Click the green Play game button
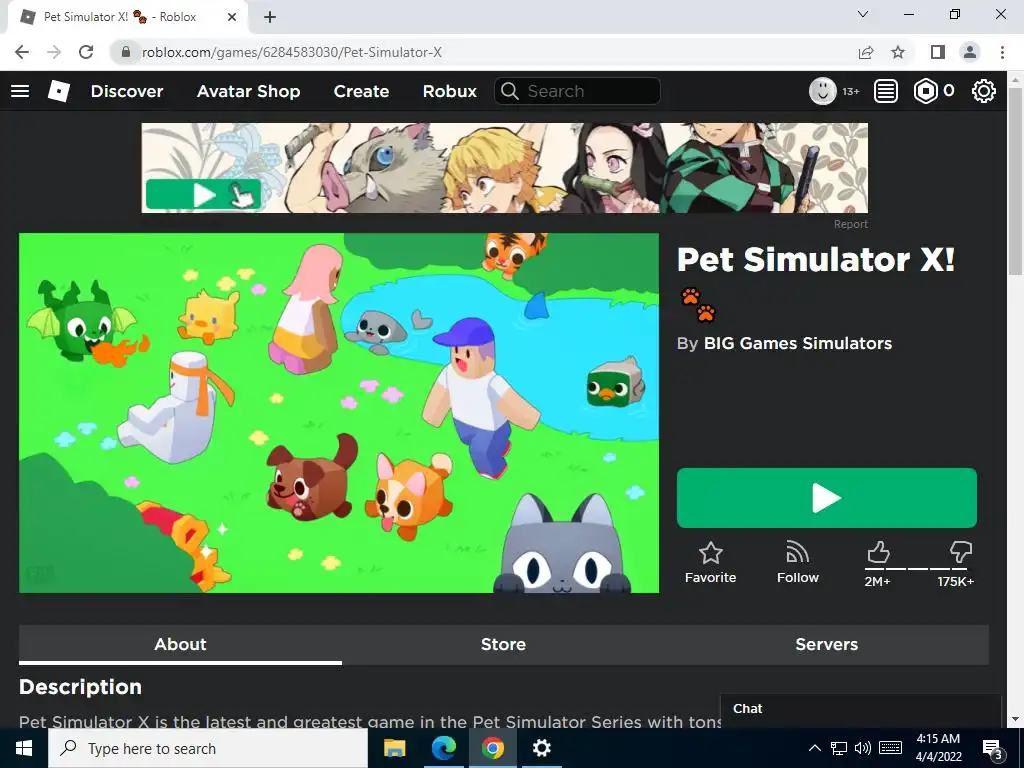 coord(827,498)
